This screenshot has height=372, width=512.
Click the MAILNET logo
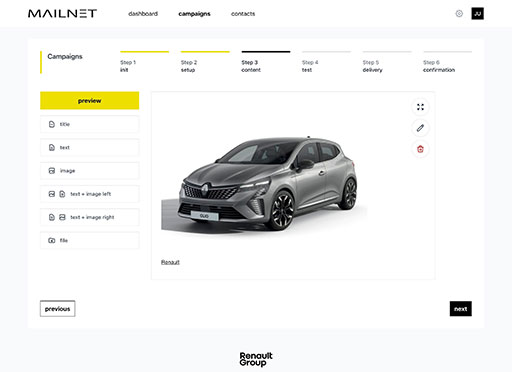pos(62,14)
